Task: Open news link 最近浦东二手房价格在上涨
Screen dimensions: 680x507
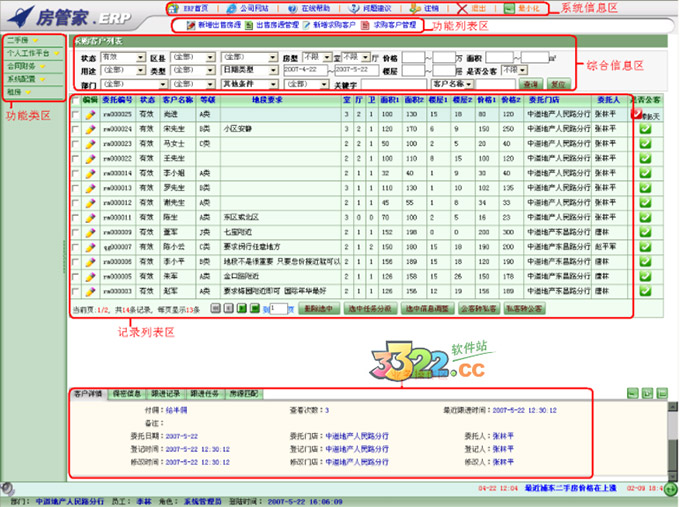Action: point(570,488)
